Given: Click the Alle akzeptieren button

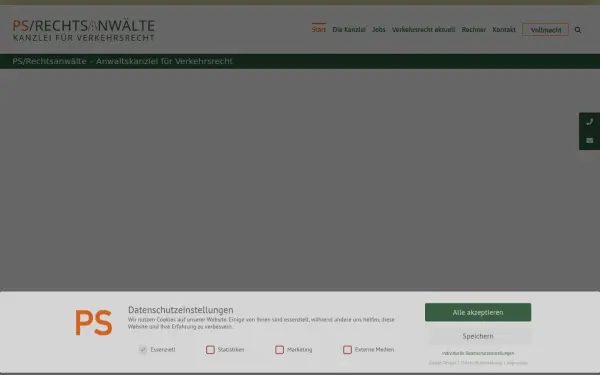Looking at the screenshot, I should pyautogui.click(x=478, y=312).
